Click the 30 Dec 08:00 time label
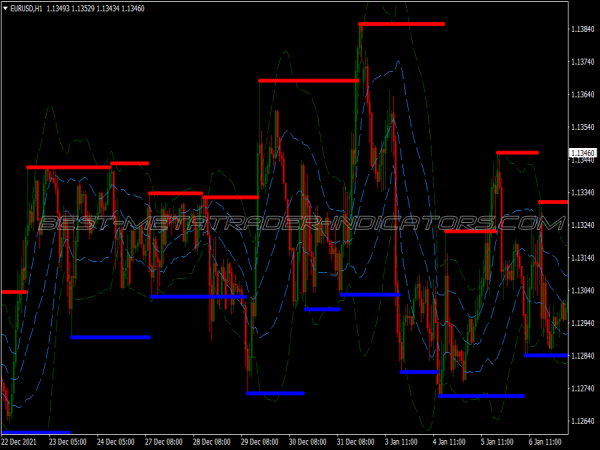Screen dimensions: 600x450 pos(308,442)
